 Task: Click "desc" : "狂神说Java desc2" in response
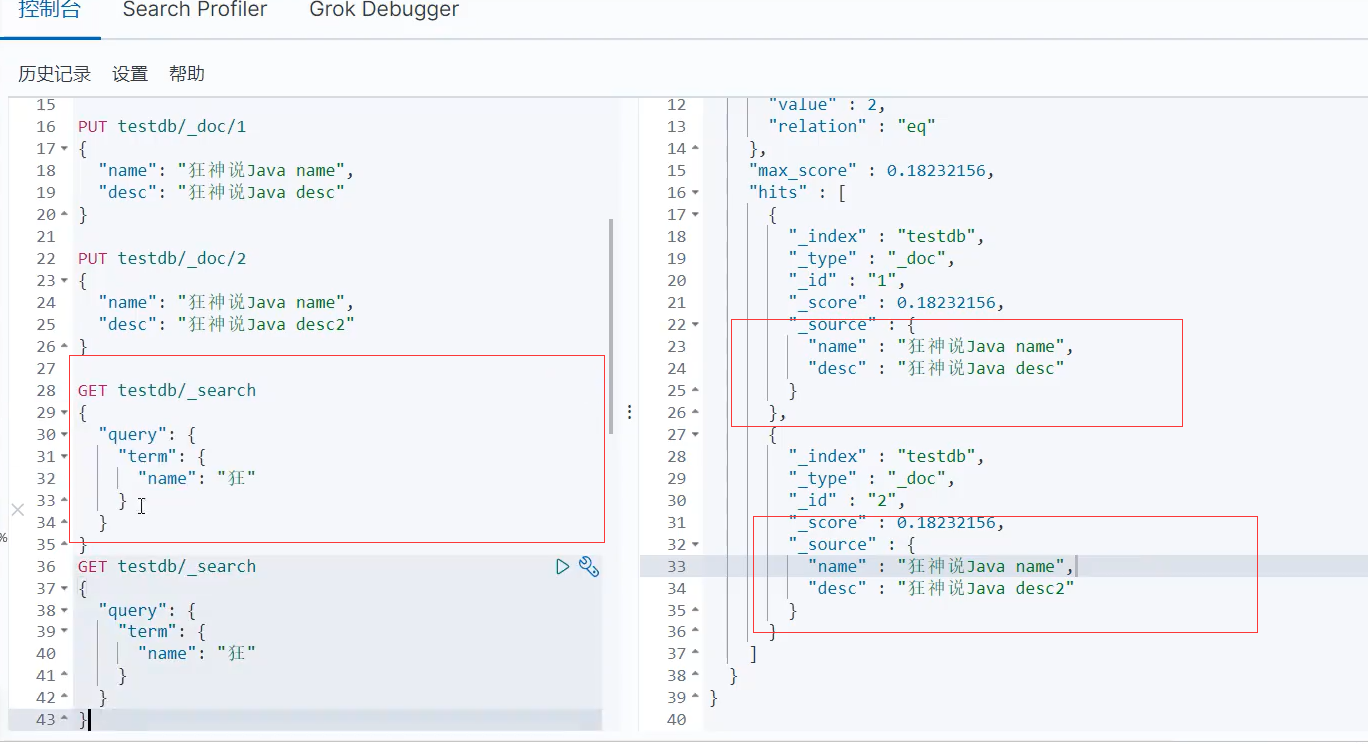click(x=941, y=589)
